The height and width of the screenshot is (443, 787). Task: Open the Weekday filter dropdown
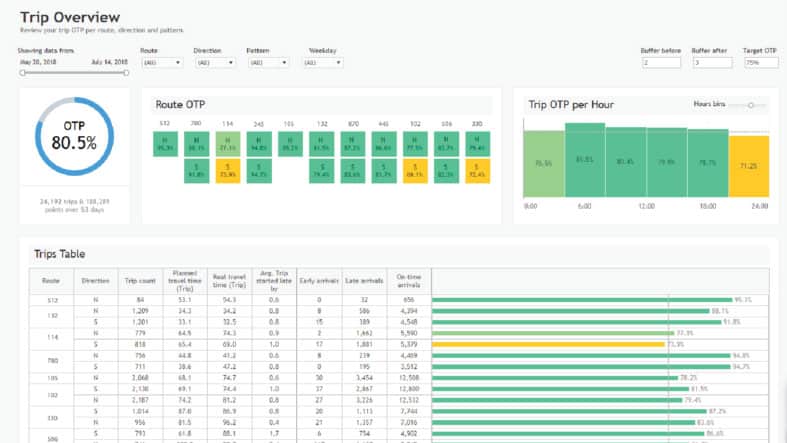(x=323, y=63)
